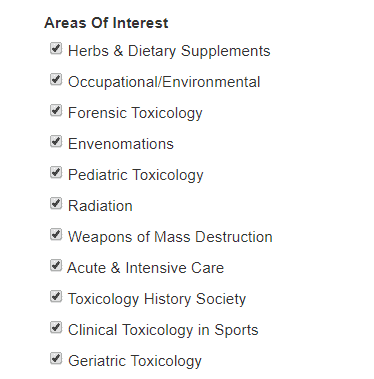
Task: Click the Pediatric Toxicology label
Action: tap(135, 175)
